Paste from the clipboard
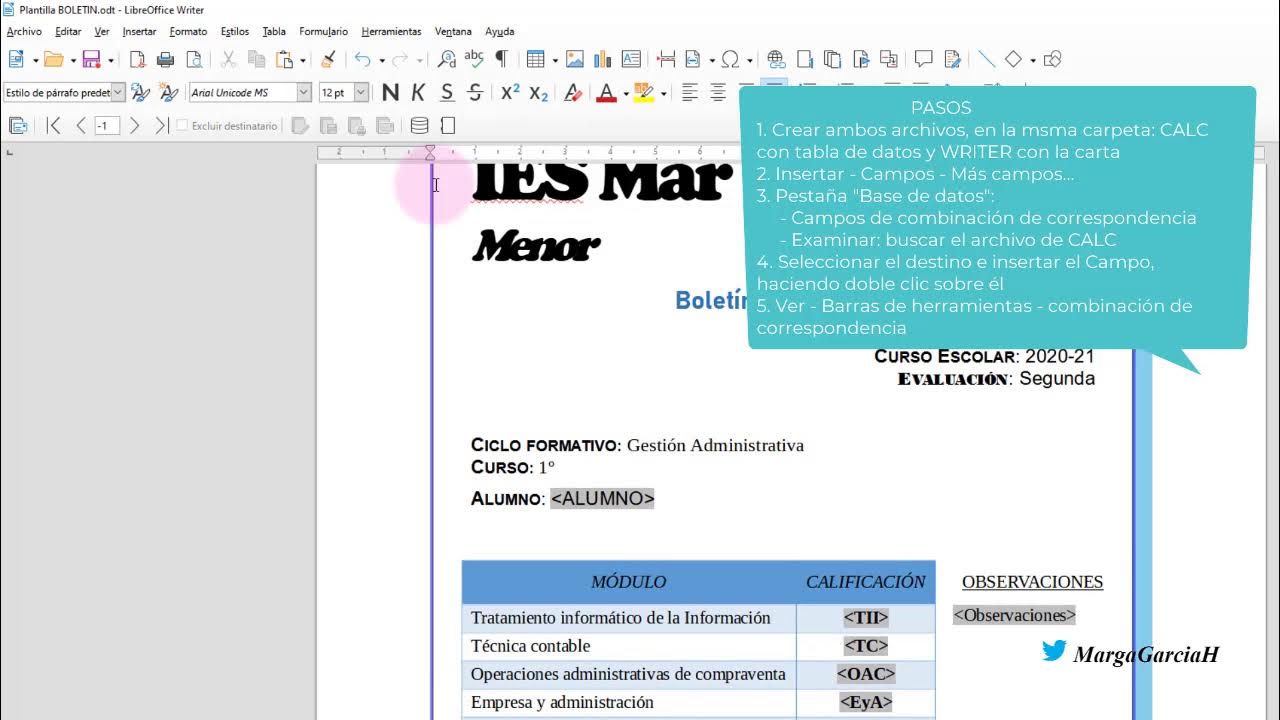The height and width of the screenshot is (720, 1280). click(284, 60)
